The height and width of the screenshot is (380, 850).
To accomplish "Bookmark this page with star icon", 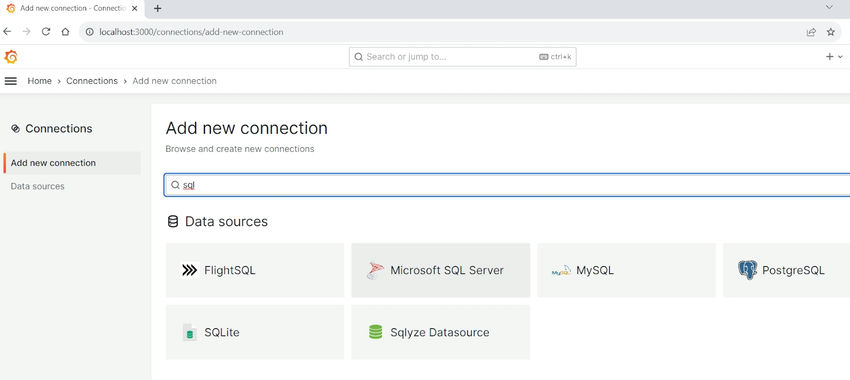I will pyautogui.click(x=830, y=32).
